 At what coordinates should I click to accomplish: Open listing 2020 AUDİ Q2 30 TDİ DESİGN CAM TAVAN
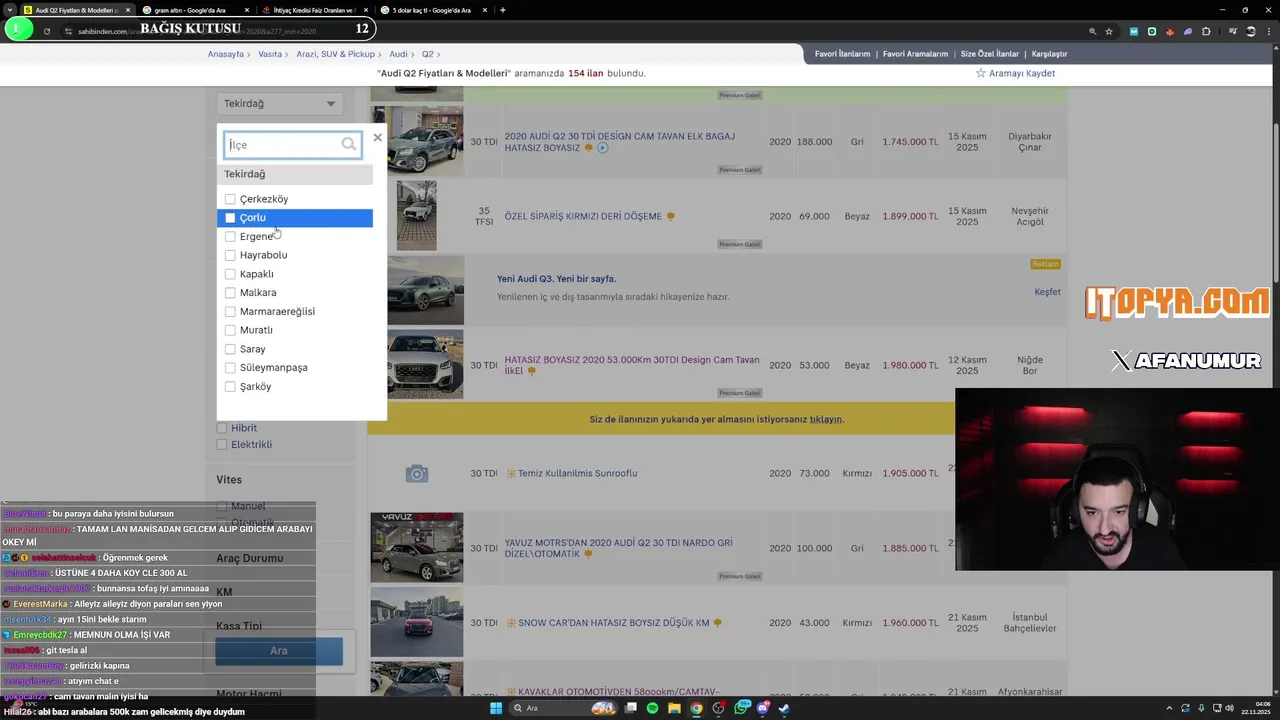(620, 142)
